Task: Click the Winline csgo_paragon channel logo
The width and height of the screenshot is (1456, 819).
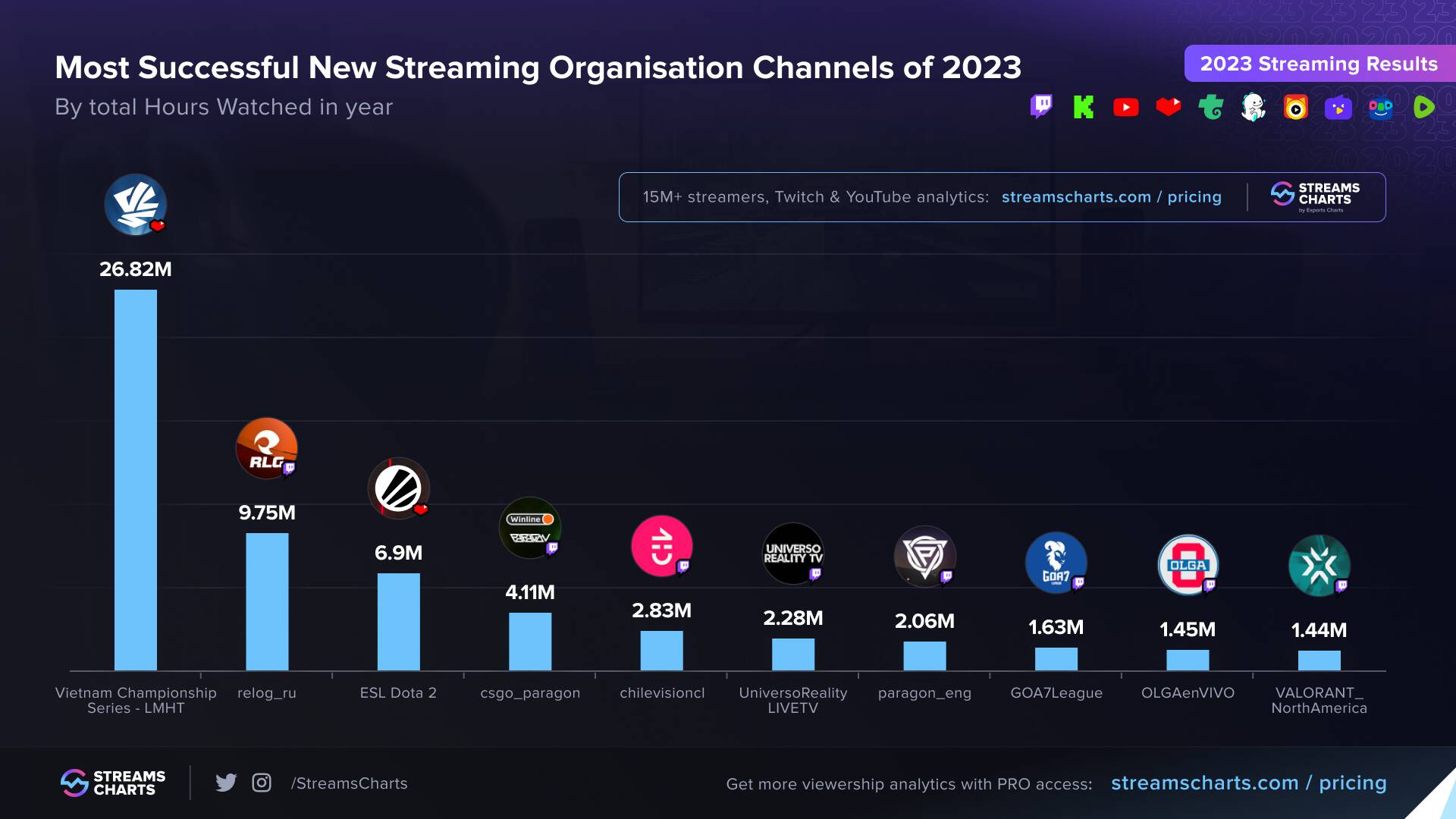Action: [530, 528]
